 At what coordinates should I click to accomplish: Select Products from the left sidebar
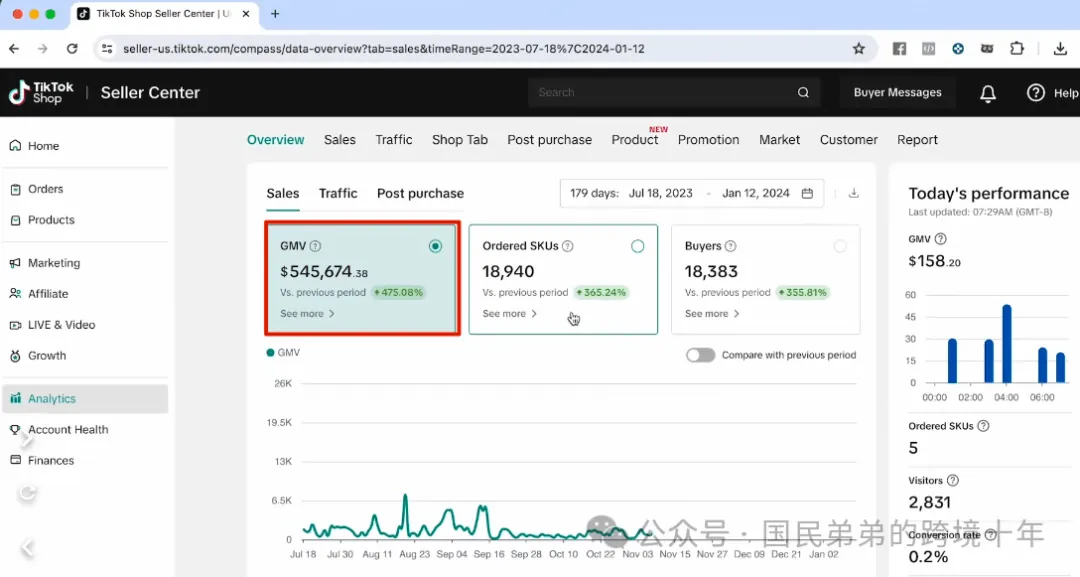coord(50,220)
